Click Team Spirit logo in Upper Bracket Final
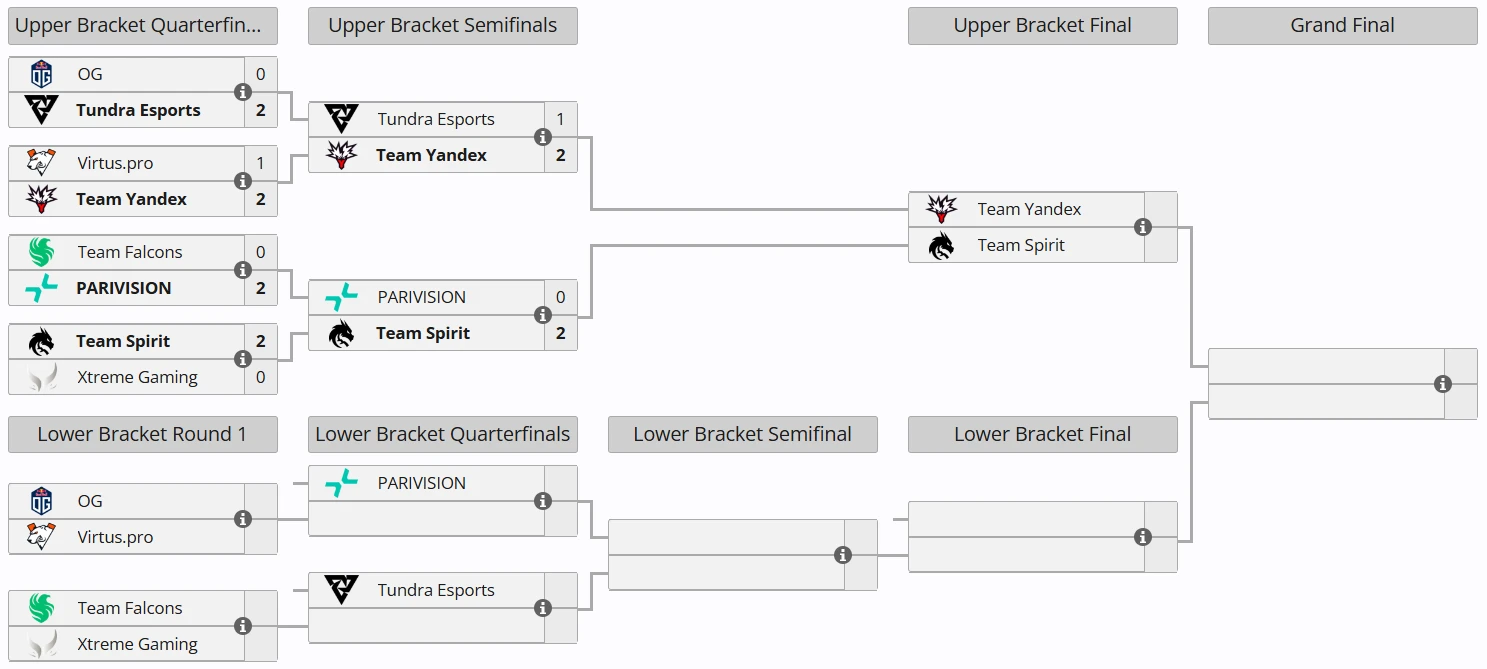Screen dimensions: 1487x669 [x=941, y=245]
